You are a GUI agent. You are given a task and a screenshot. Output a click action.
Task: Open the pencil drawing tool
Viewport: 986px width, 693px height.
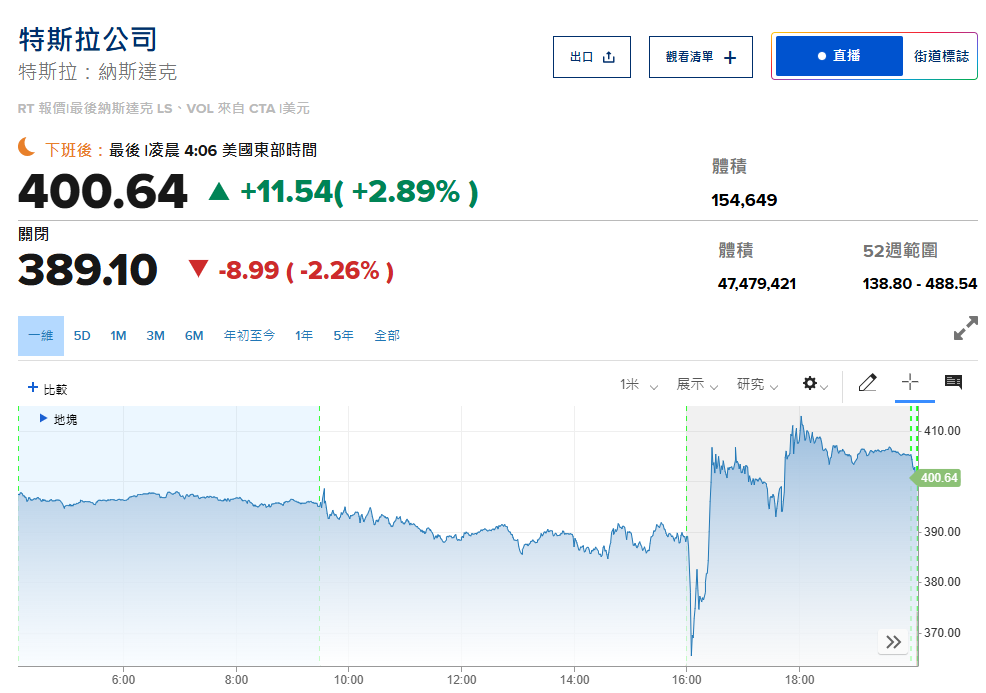click(867, 383)
